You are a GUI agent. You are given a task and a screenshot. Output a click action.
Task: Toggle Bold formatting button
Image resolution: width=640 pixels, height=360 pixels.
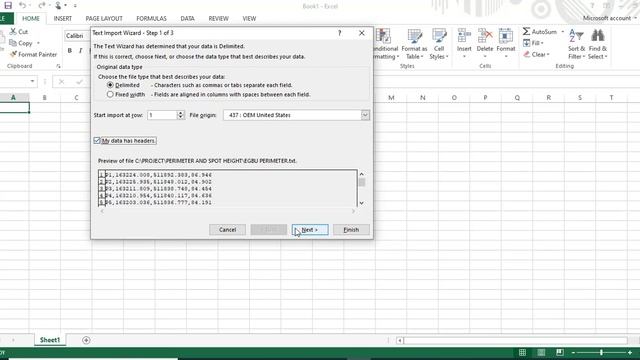[x=70, y=51]
